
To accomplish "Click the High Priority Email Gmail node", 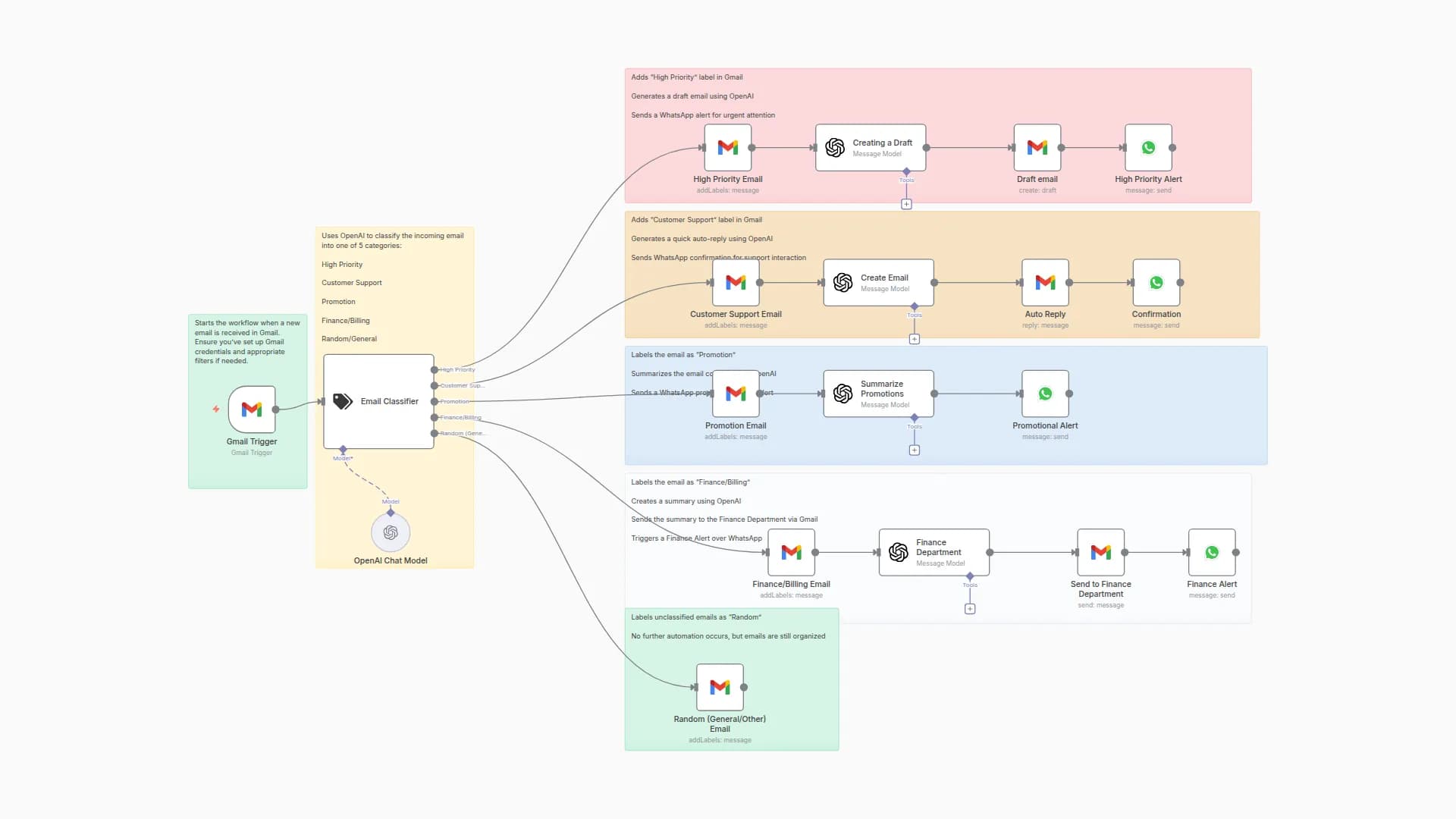I will [x=727, y=147].
